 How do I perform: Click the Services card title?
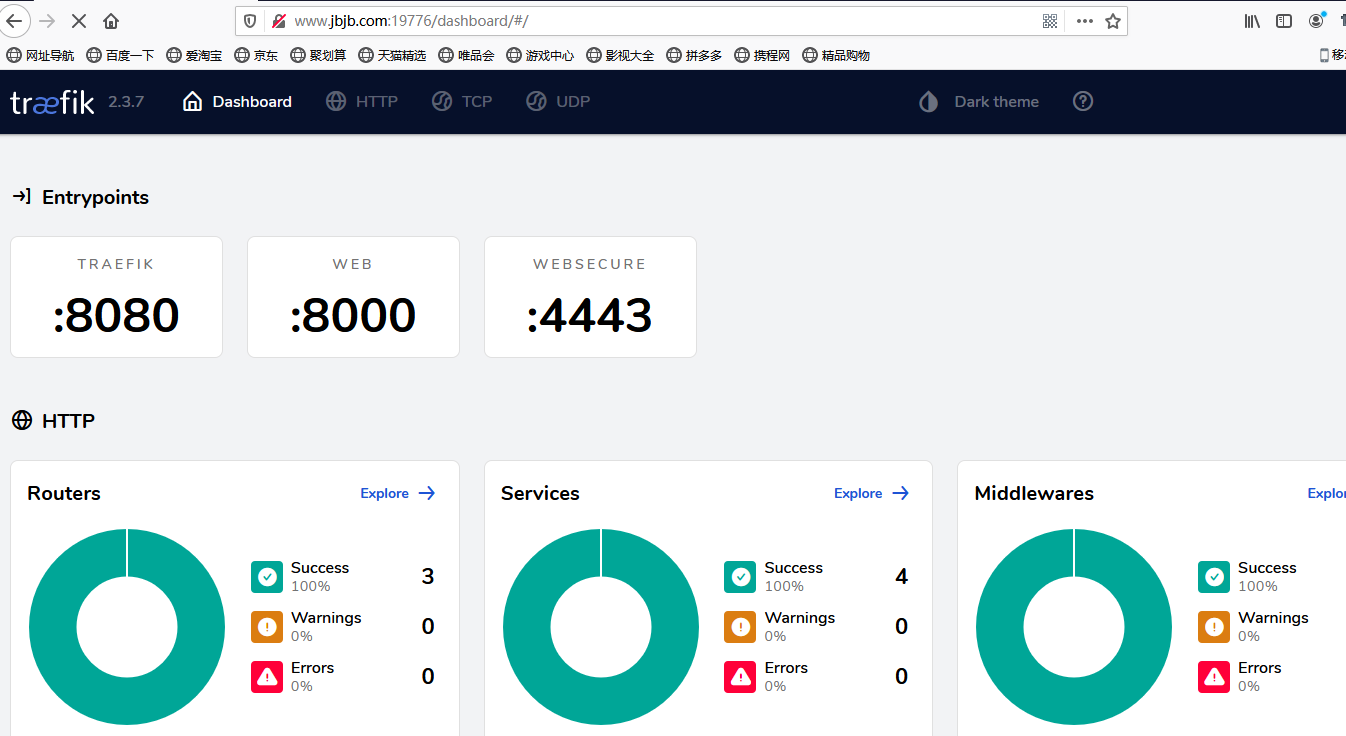click(540, 493)
